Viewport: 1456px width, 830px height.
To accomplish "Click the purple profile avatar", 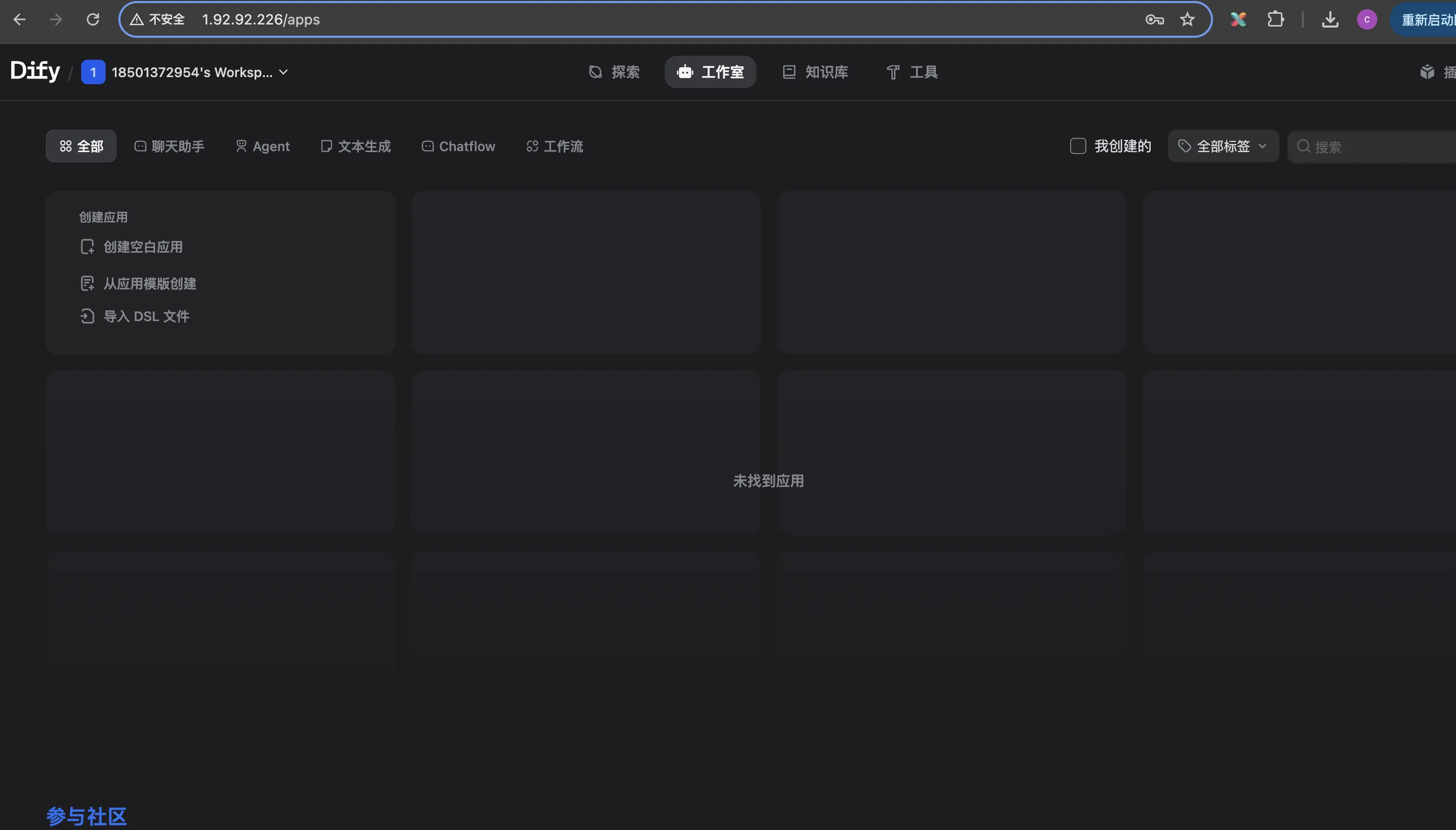I will 1367,19.
